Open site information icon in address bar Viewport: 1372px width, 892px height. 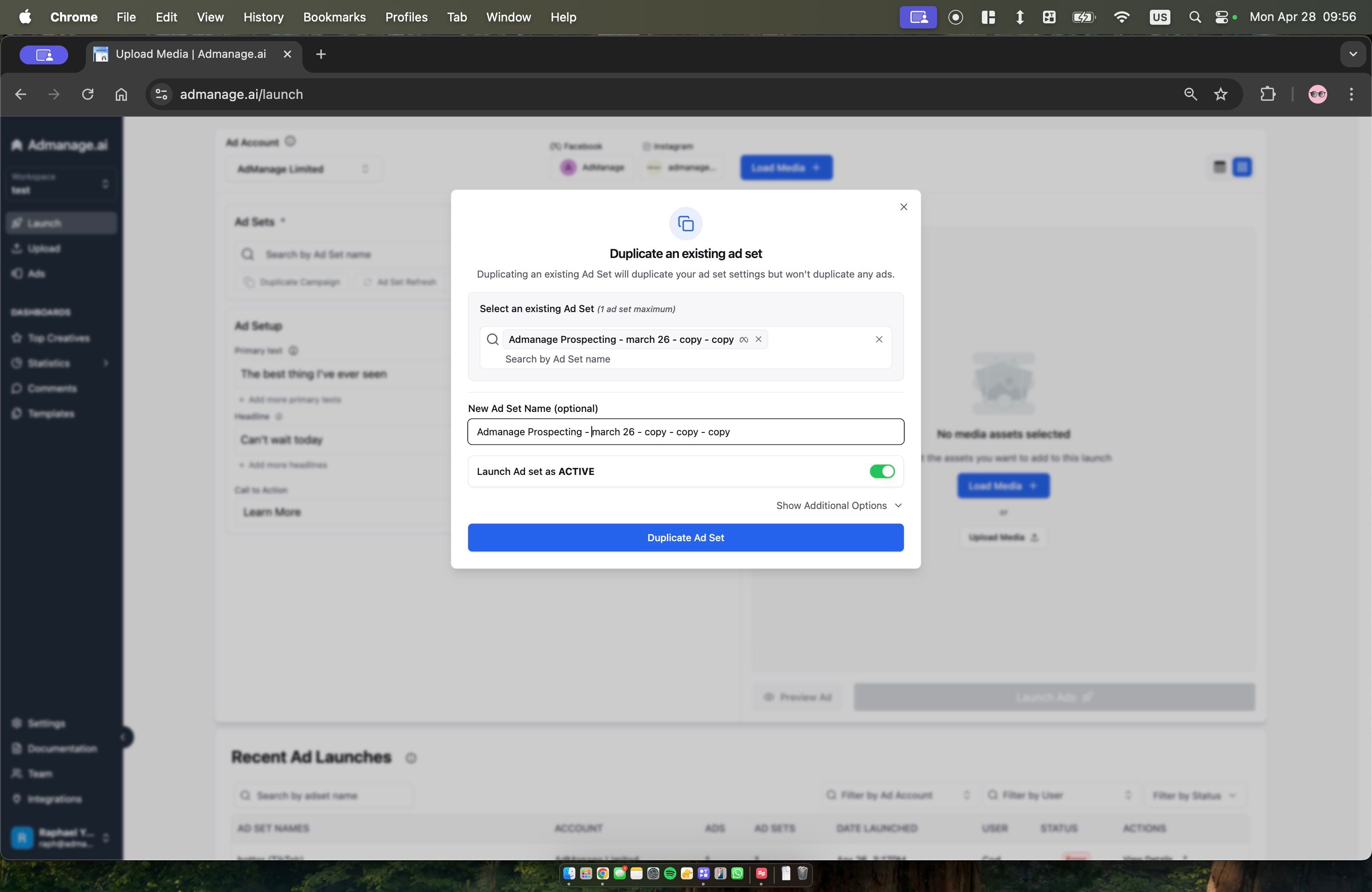[161, 94]
